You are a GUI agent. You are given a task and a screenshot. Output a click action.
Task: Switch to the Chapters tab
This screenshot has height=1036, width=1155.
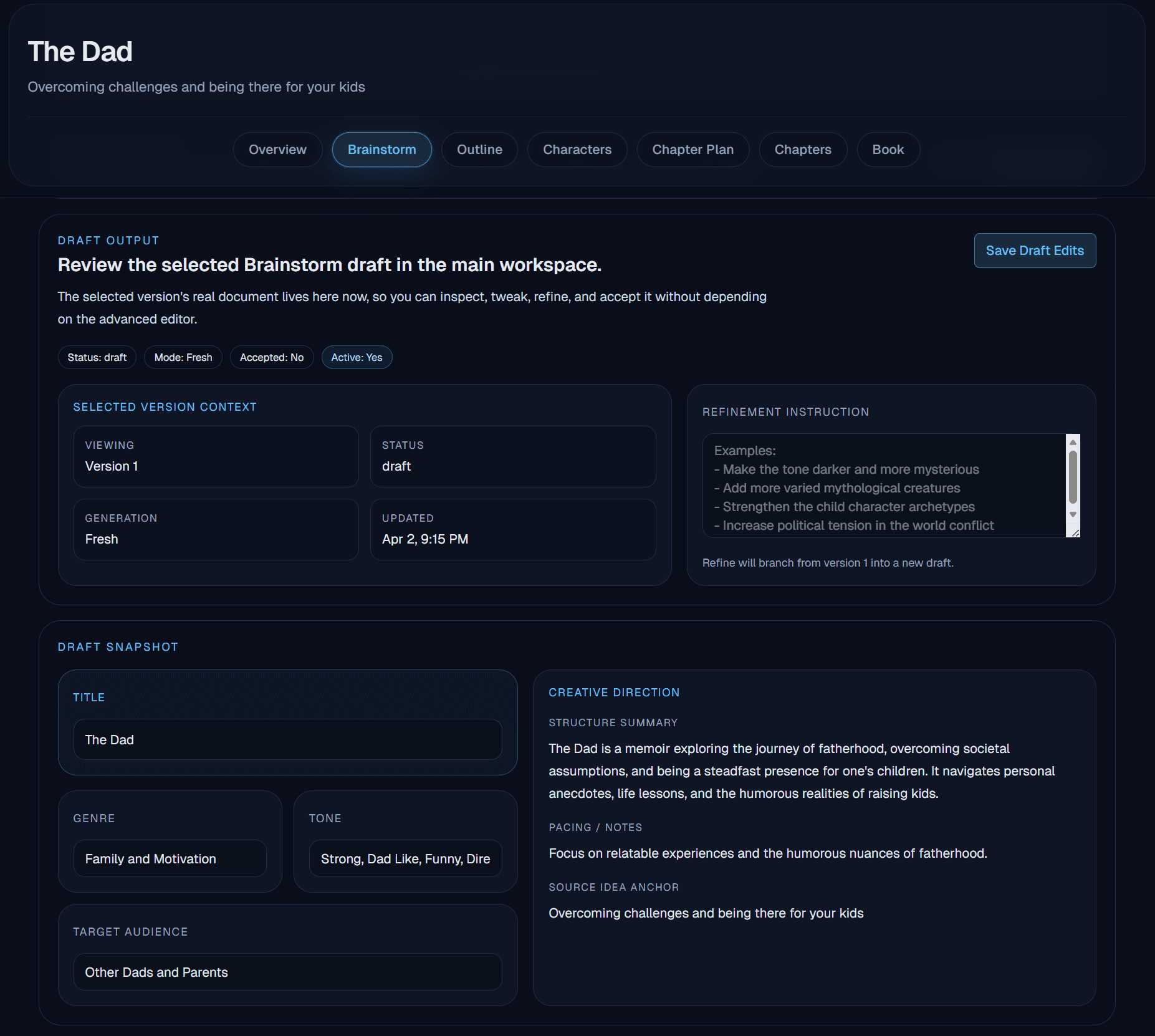(803, 150)
